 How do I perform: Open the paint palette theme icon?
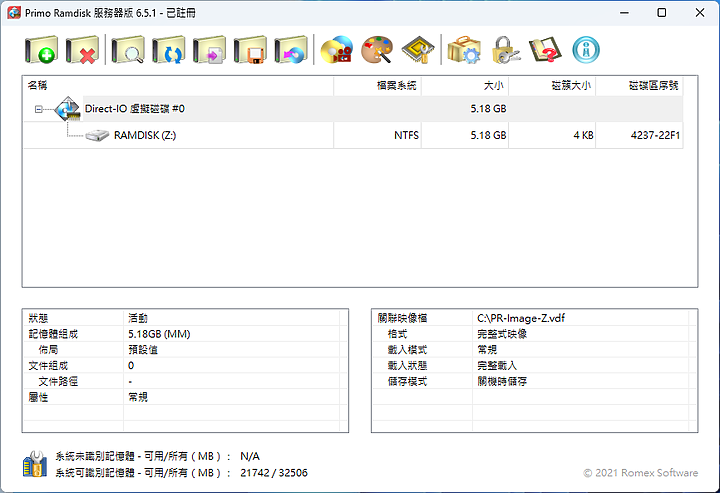(377, 50)
